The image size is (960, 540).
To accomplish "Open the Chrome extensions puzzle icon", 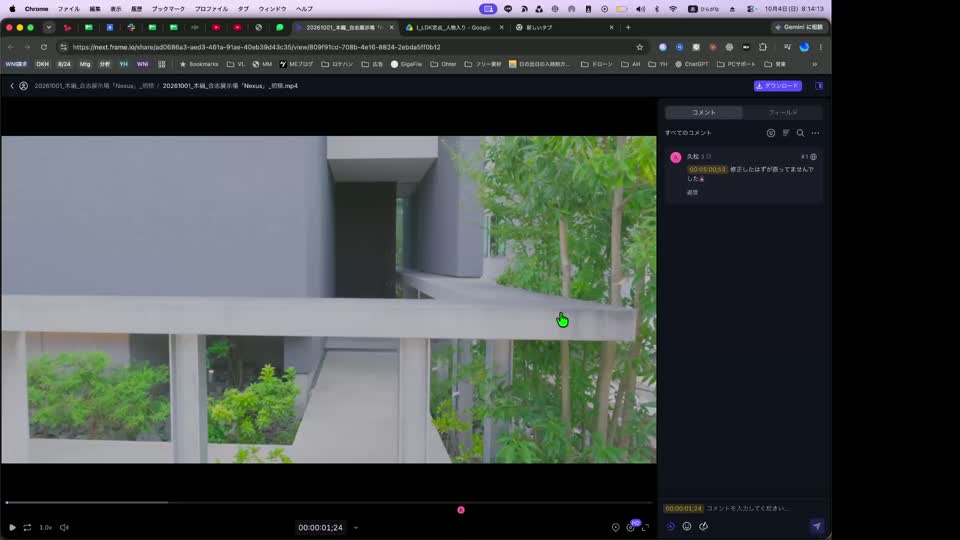I will pos(763,47).
